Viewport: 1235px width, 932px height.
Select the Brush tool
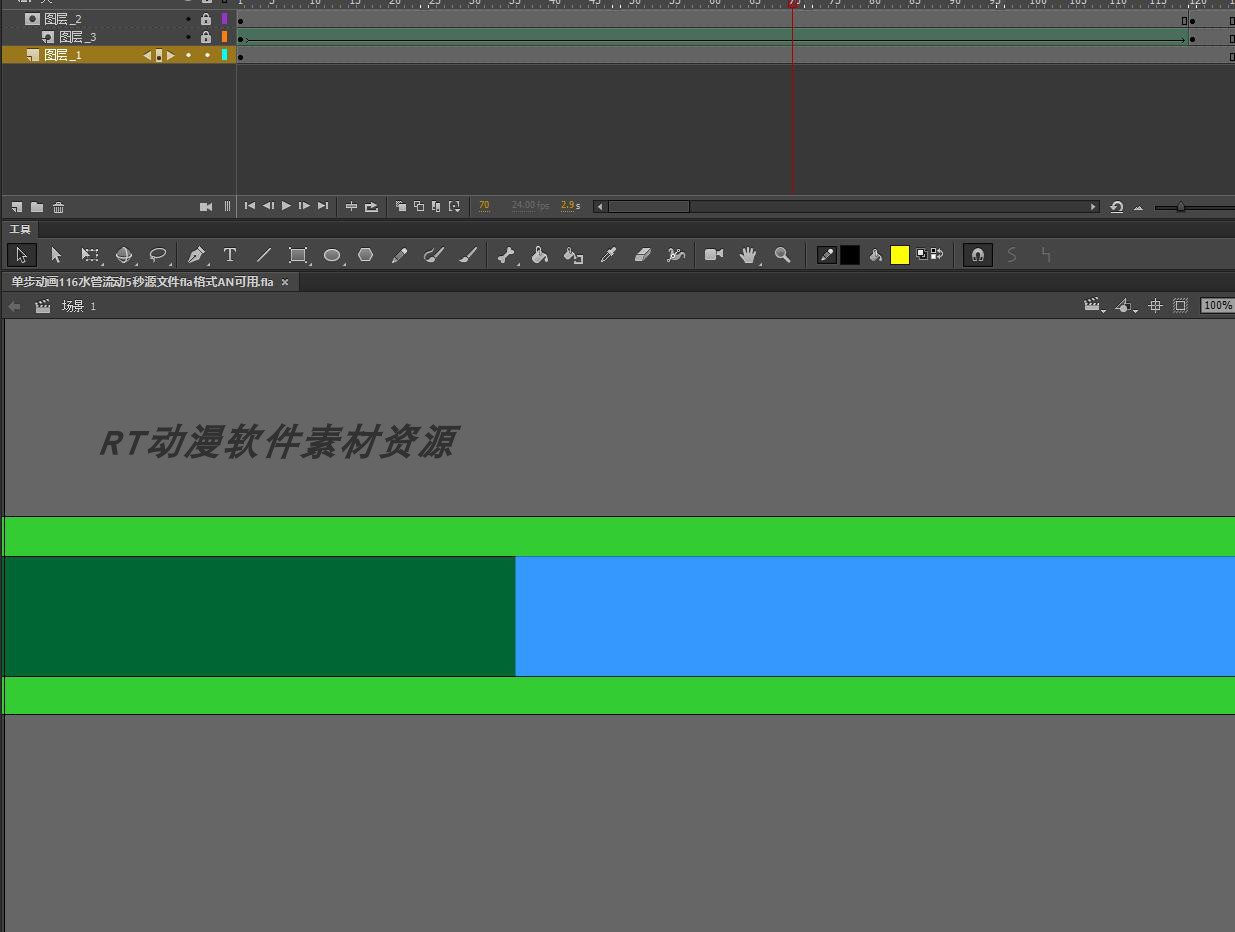point(468,255)
